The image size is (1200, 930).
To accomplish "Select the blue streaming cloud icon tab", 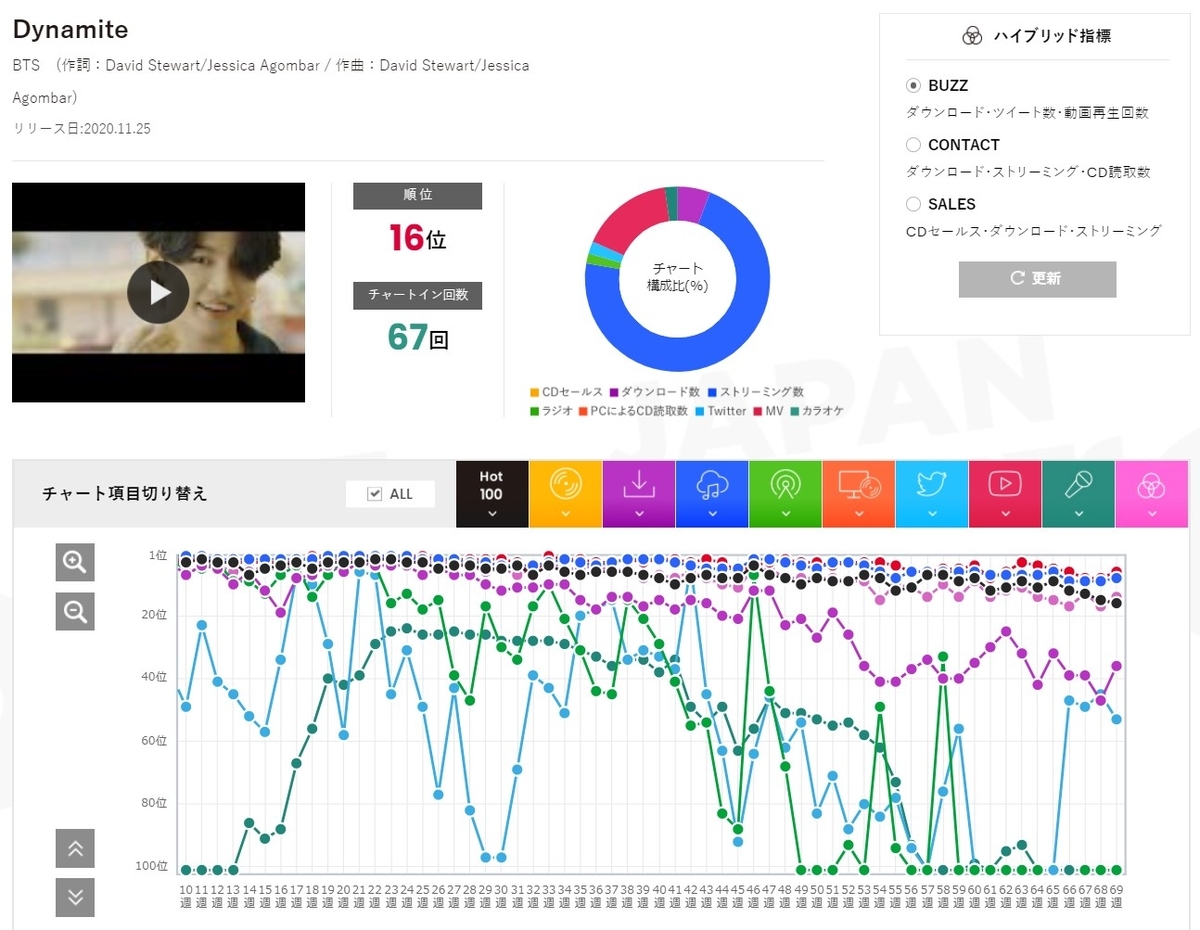I will click(x=712, y=485).
